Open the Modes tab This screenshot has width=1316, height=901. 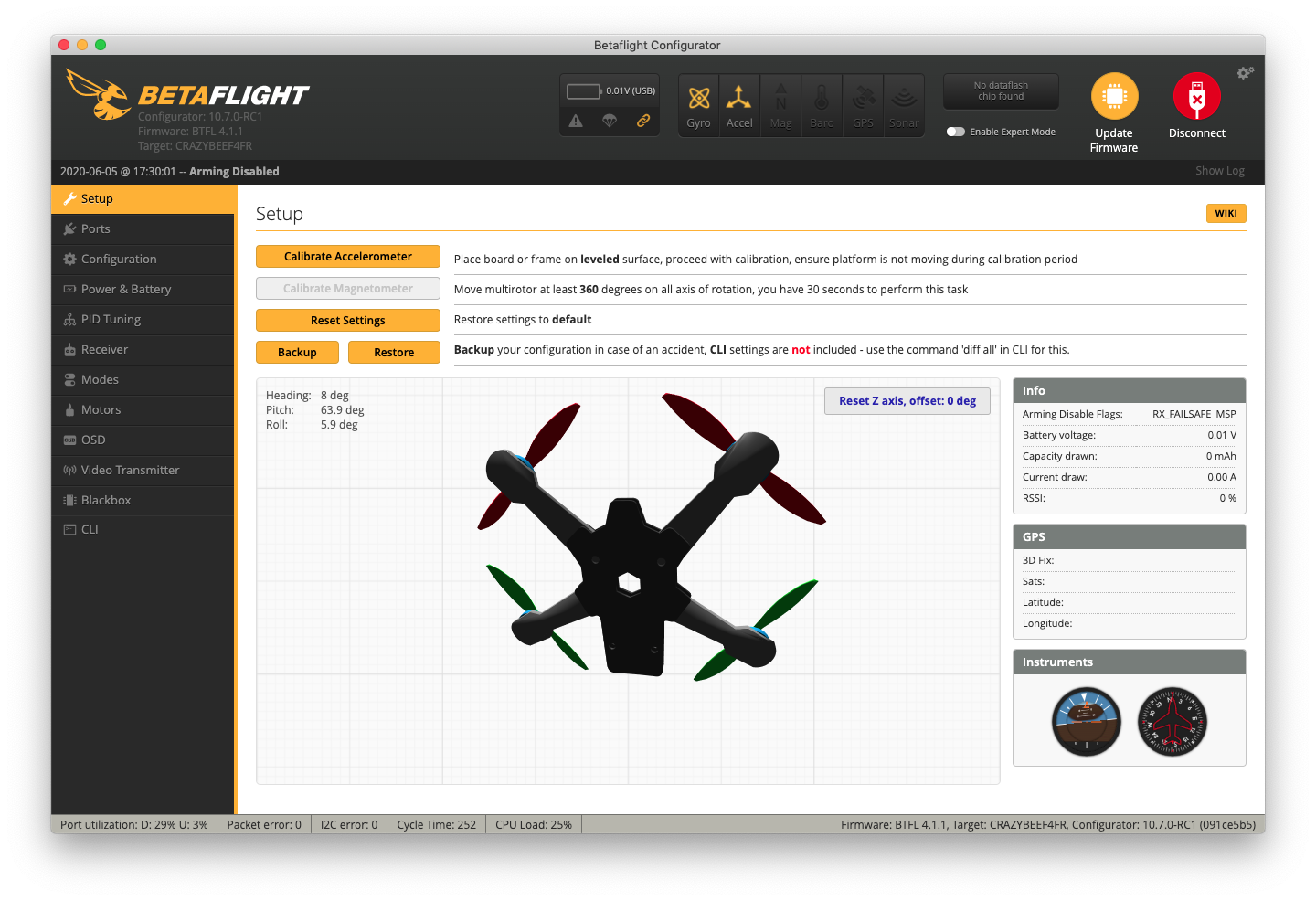click(143, 380)
